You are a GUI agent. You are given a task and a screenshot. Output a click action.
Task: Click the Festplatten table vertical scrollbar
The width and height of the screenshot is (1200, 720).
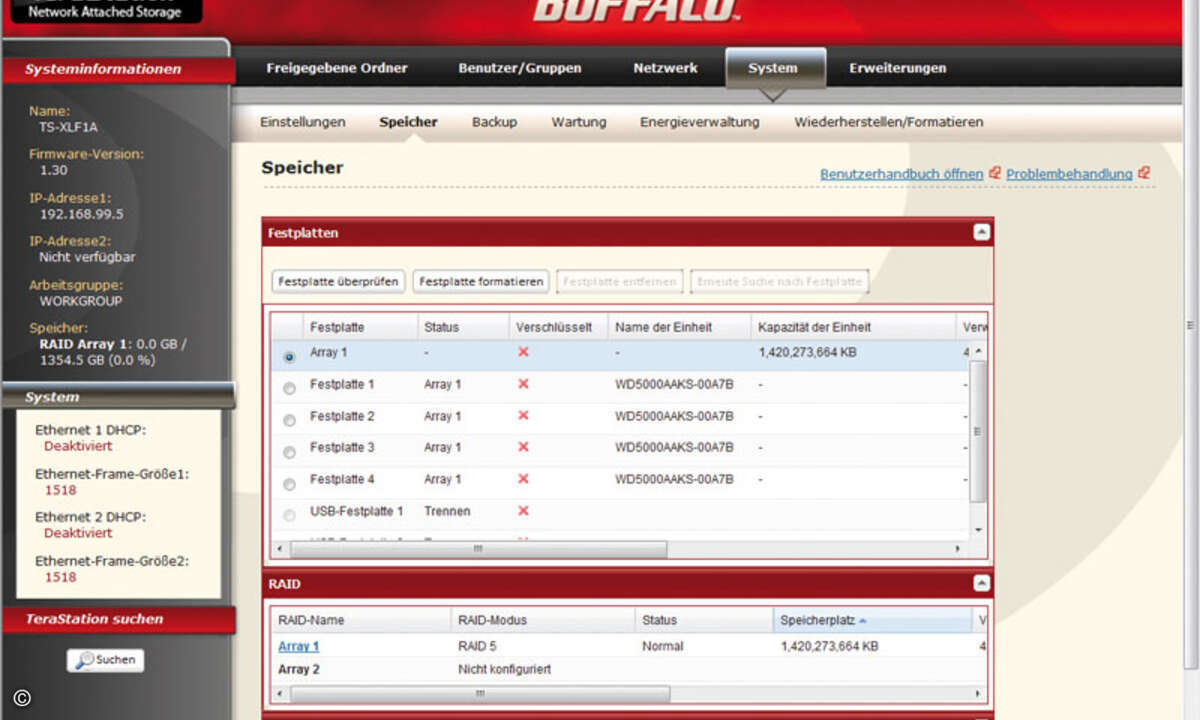coord(978,431)
